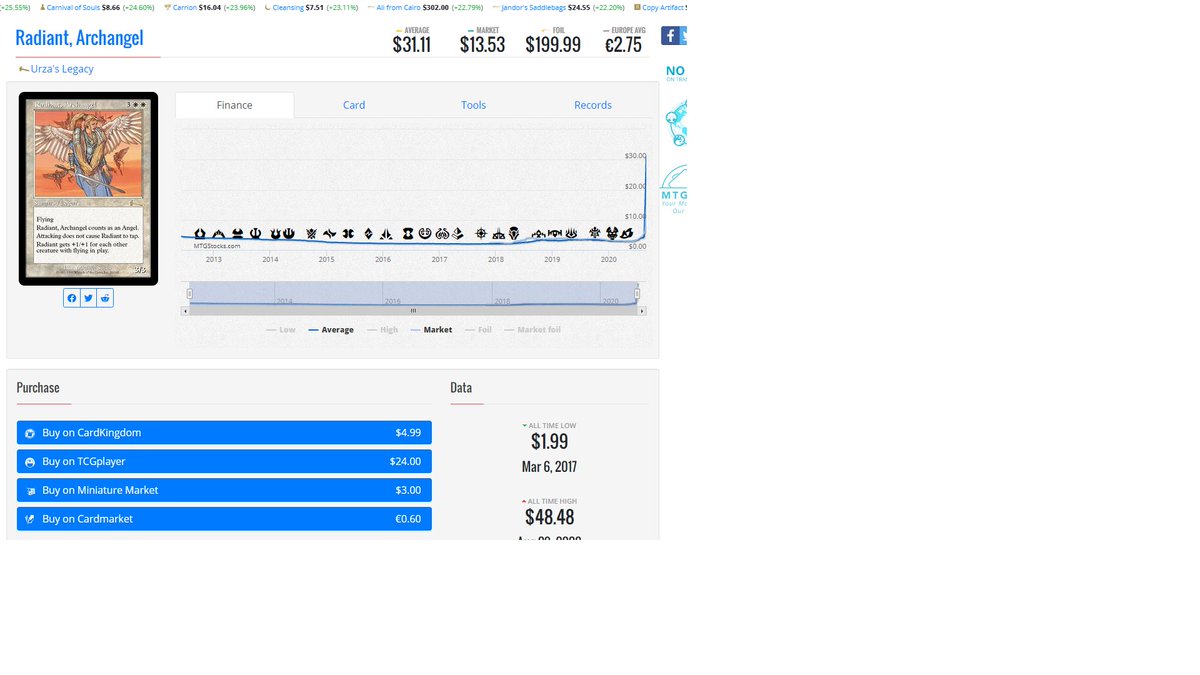The width and height of the screenshot is (1200, 675).
Task: Share the card on Twitter
Action: click(x=88, y=297)
